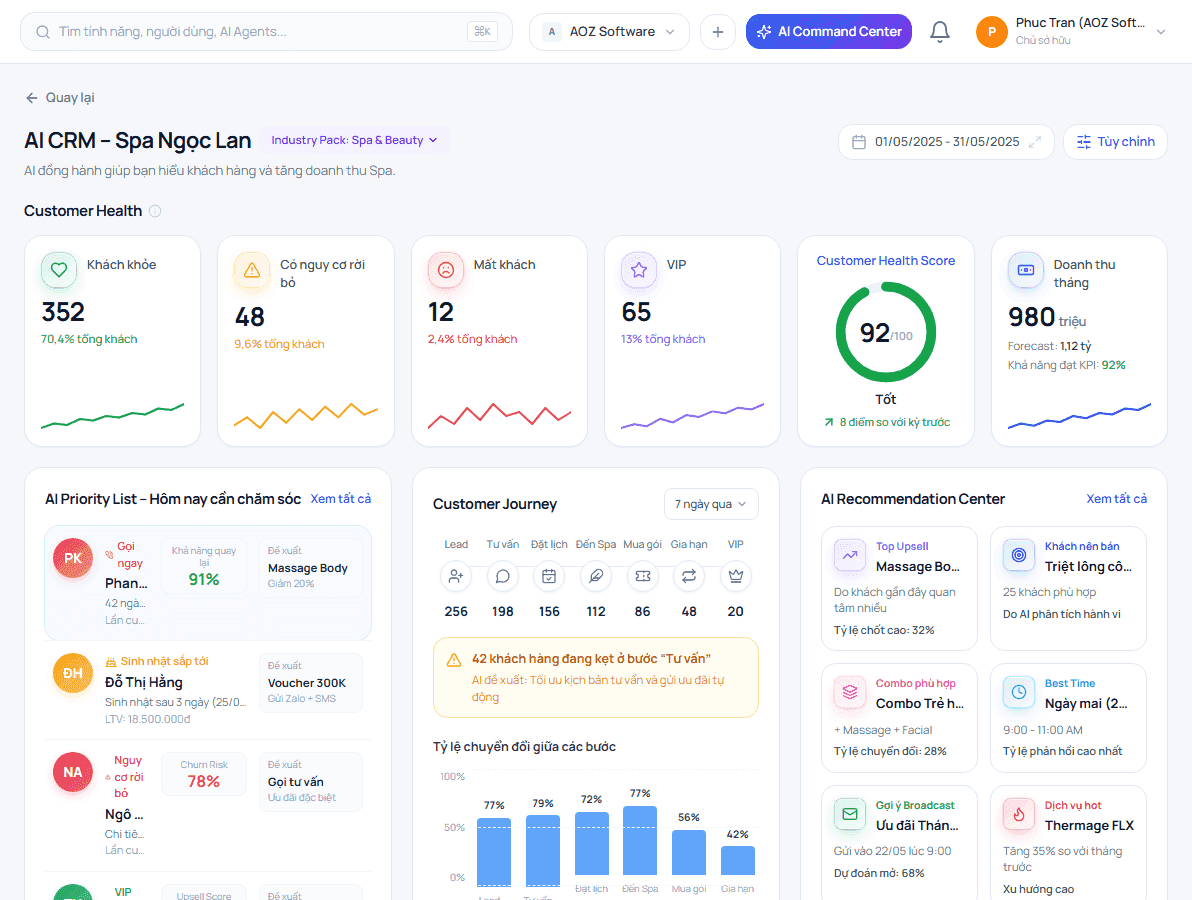Open the date range 01/05/2025 - 31/05/2025 picker
The height and width of the screenshot is (900, 1192).
tap(946, 142)
